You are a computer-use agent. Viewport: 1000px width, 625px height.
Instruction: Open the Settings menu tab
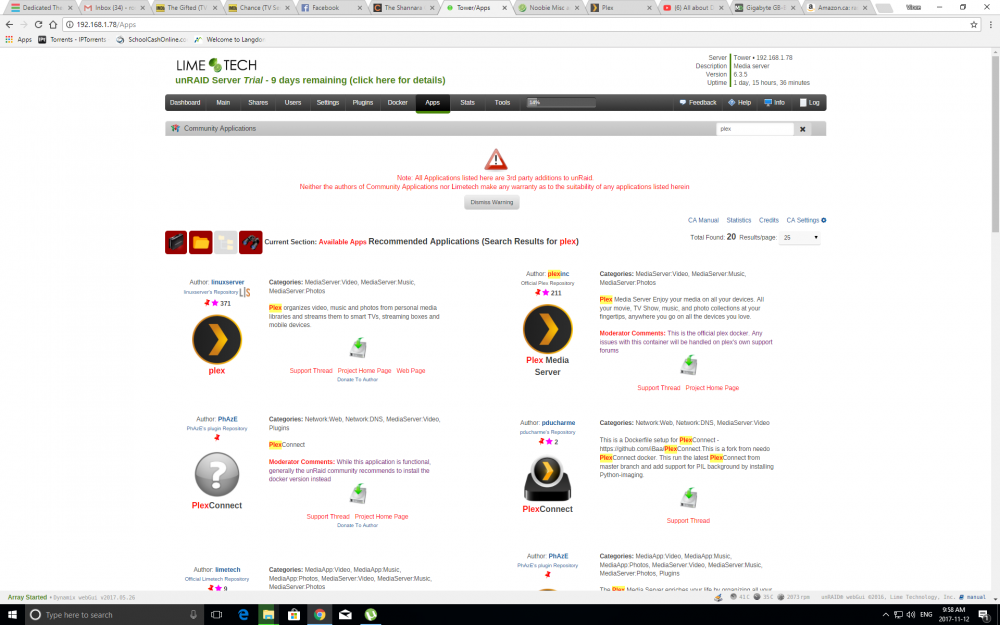pyautogui.click(x=328, y=103)
